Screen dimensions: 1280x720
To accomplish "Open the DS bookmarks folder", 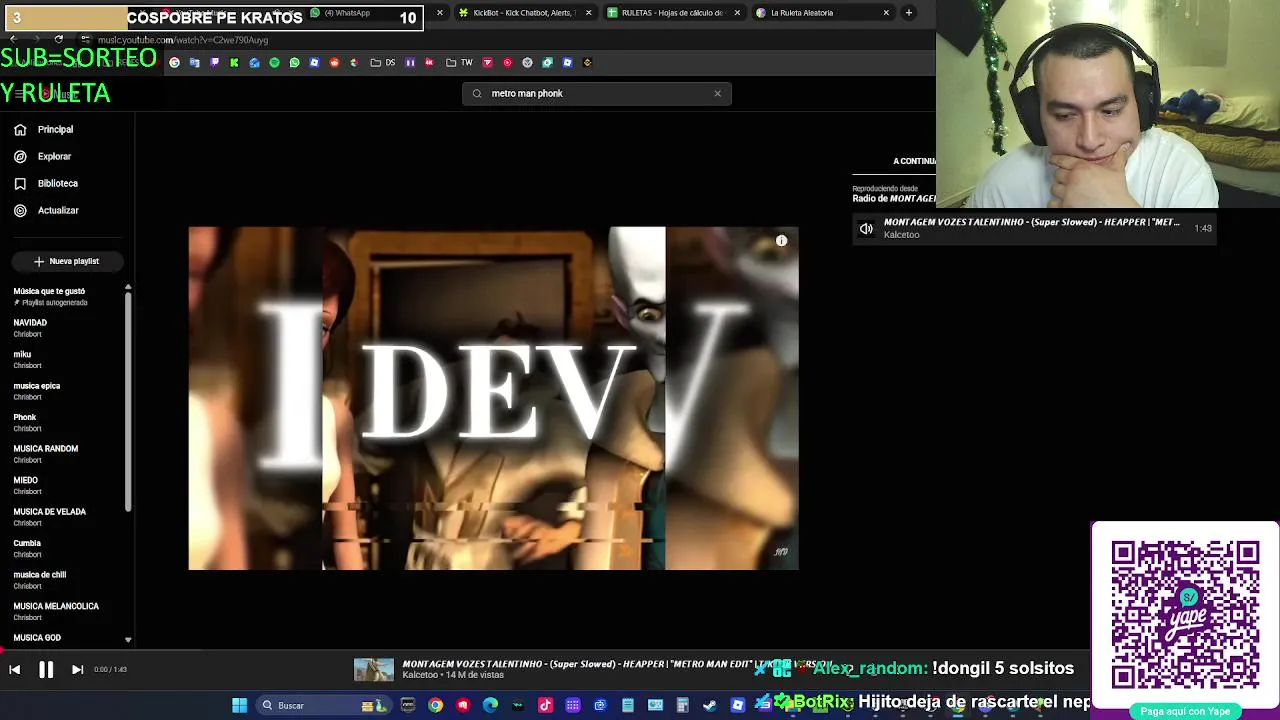I will [383, 62].
